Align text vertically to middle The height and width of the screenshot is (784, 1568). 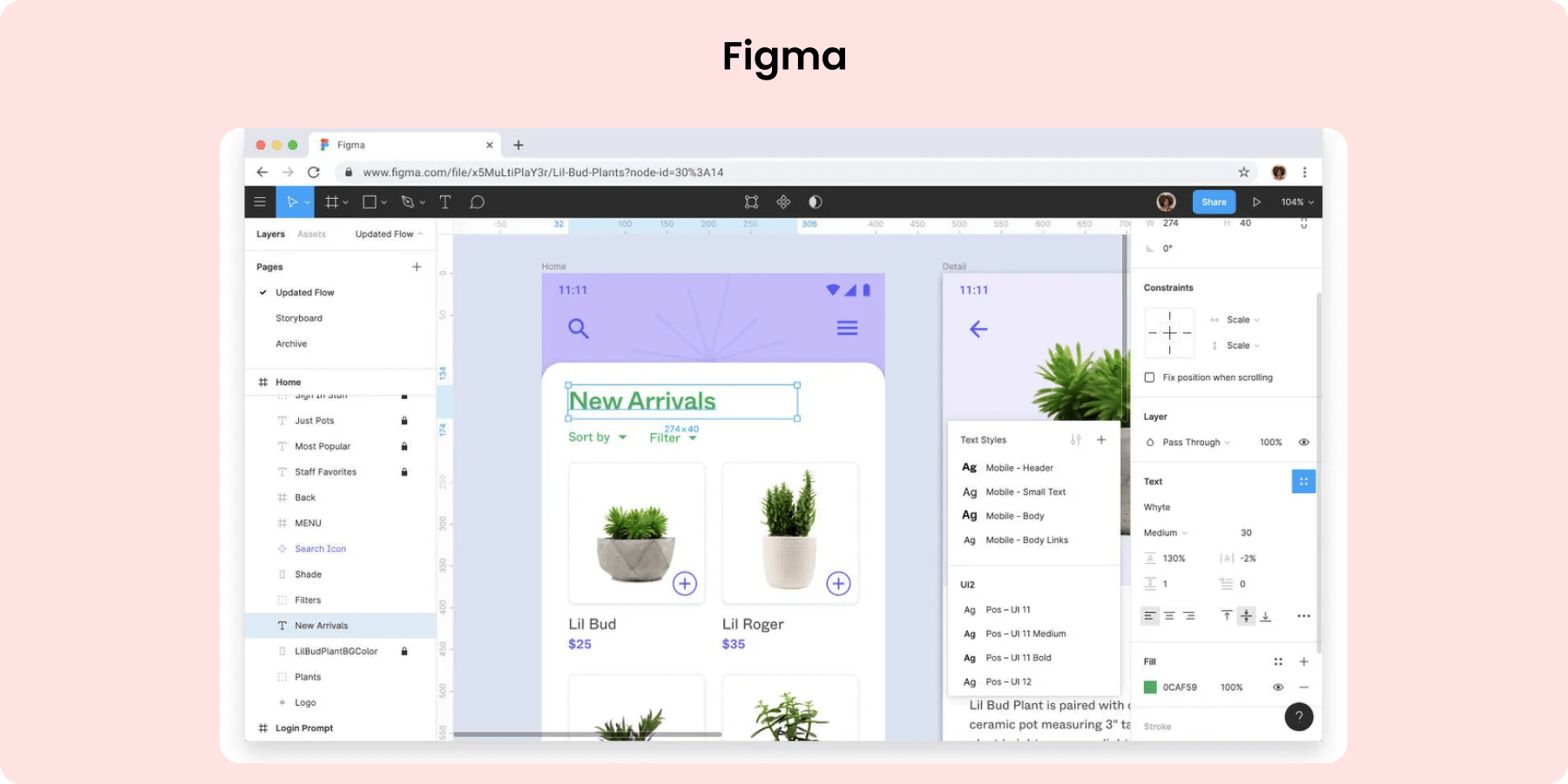point(1246,616)
